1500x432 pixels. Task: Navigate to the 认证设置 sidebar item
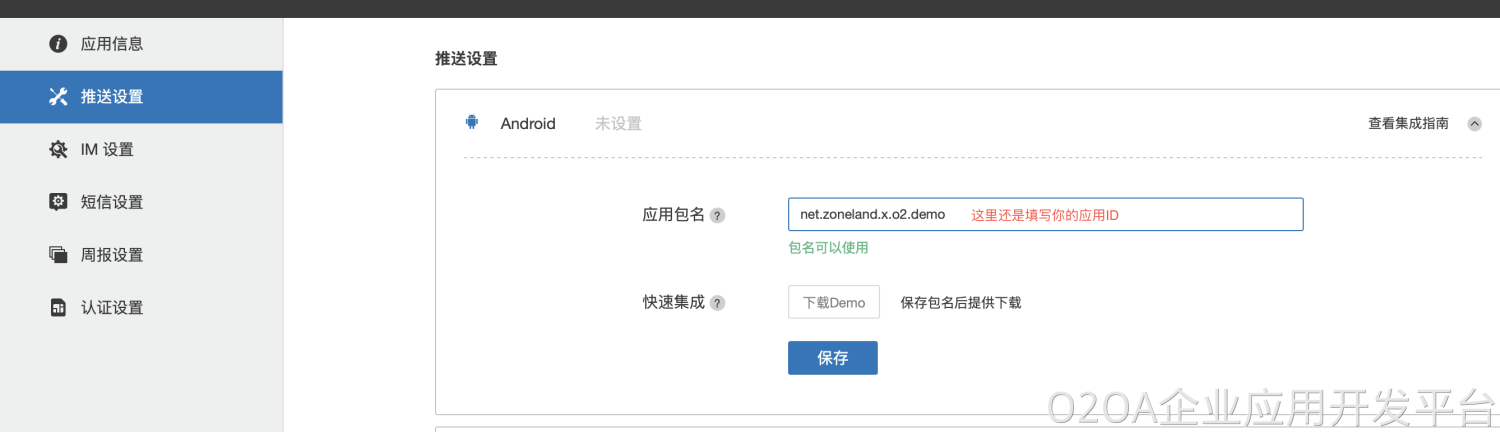[x=112, y=308]
